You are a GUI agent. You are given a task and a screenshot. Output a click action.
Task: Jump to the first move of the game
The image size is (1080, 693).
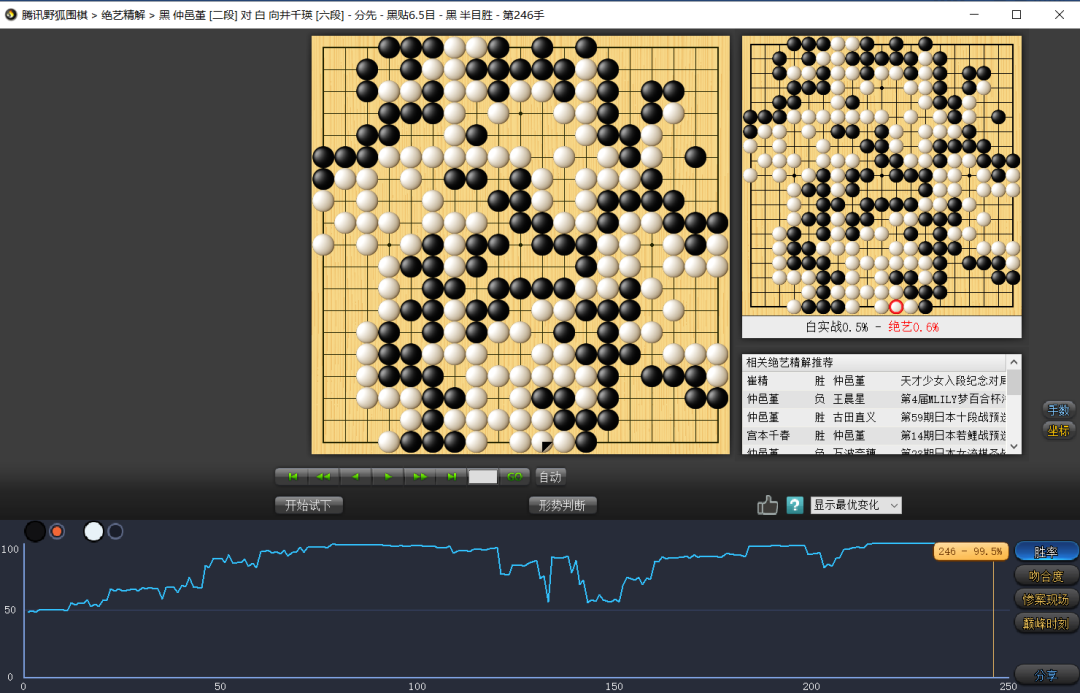click(x=292, y=477)
